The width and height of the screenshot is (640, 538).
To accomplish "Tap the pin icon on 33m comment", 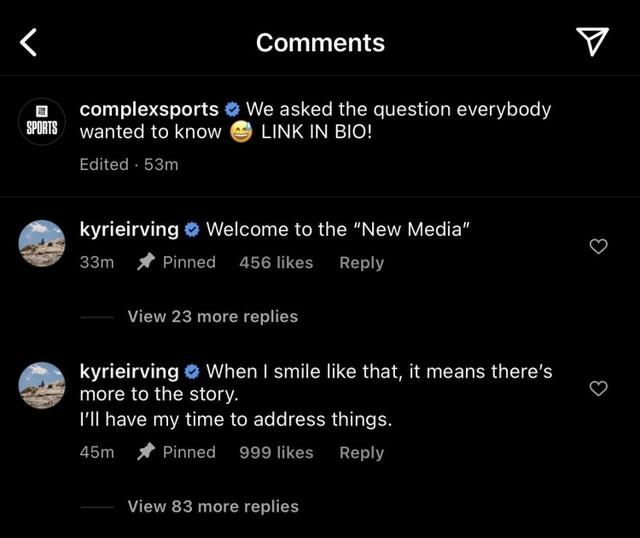I will coord(145,262).
